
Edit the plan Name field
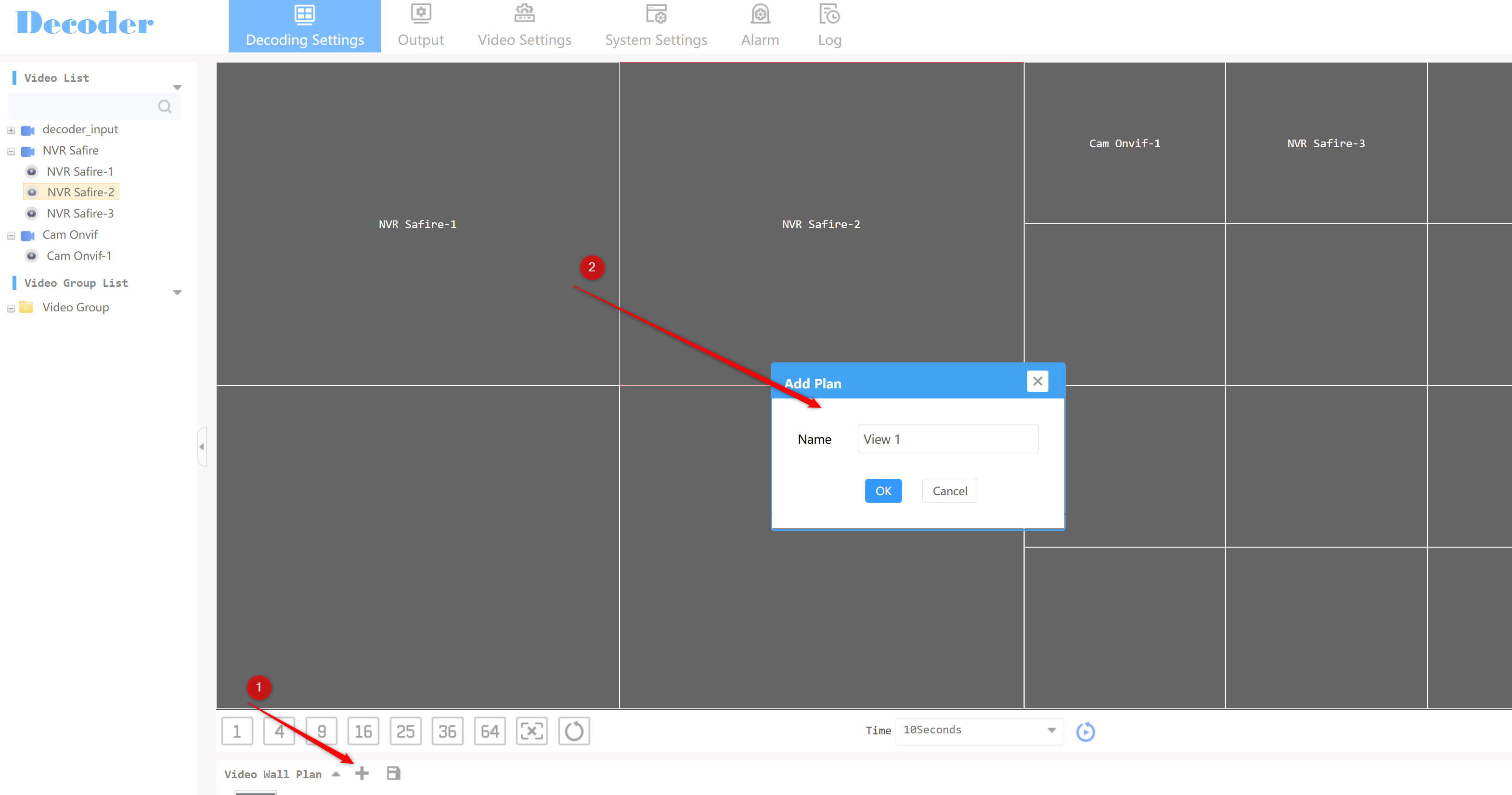947,439
